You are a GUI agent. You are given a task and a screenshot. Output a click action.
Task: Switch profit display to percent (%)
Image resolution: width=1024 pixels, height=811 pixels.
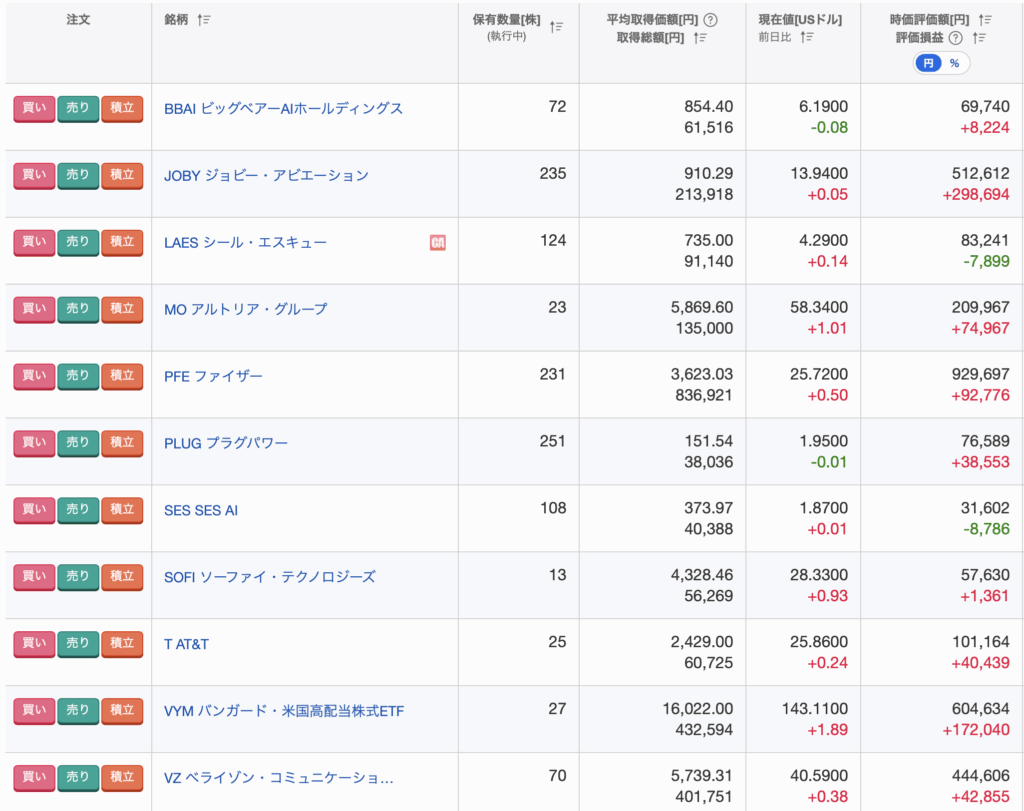click(x=954, y=63)
